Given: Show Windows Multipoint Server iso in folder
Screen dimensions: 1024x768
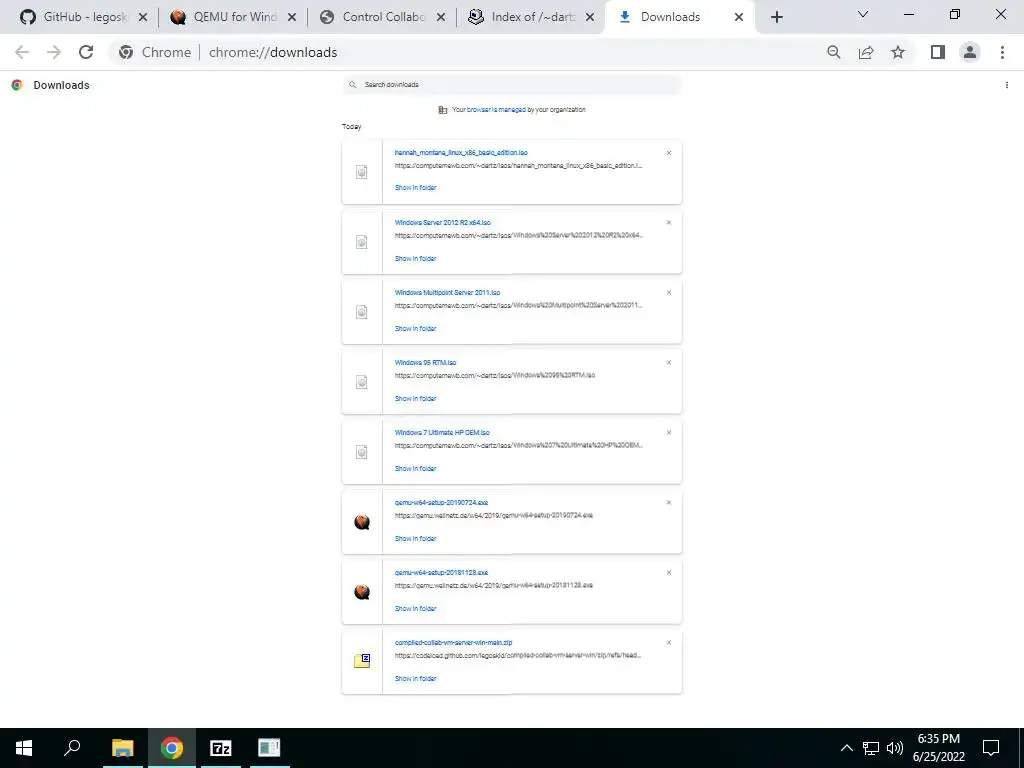Looking at the screenshot, I should [x=415, y=328].
